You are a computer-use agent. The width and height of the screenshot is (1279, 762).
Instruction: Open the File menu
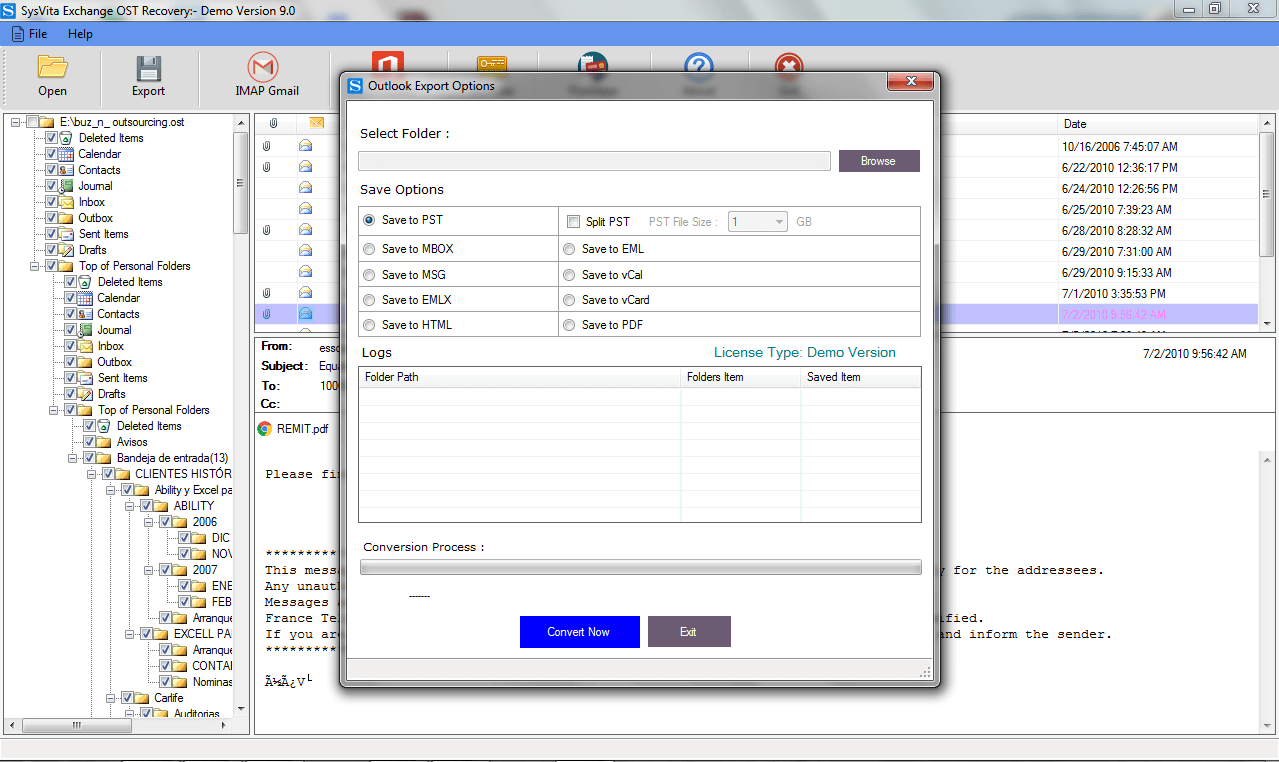point(38,34)
